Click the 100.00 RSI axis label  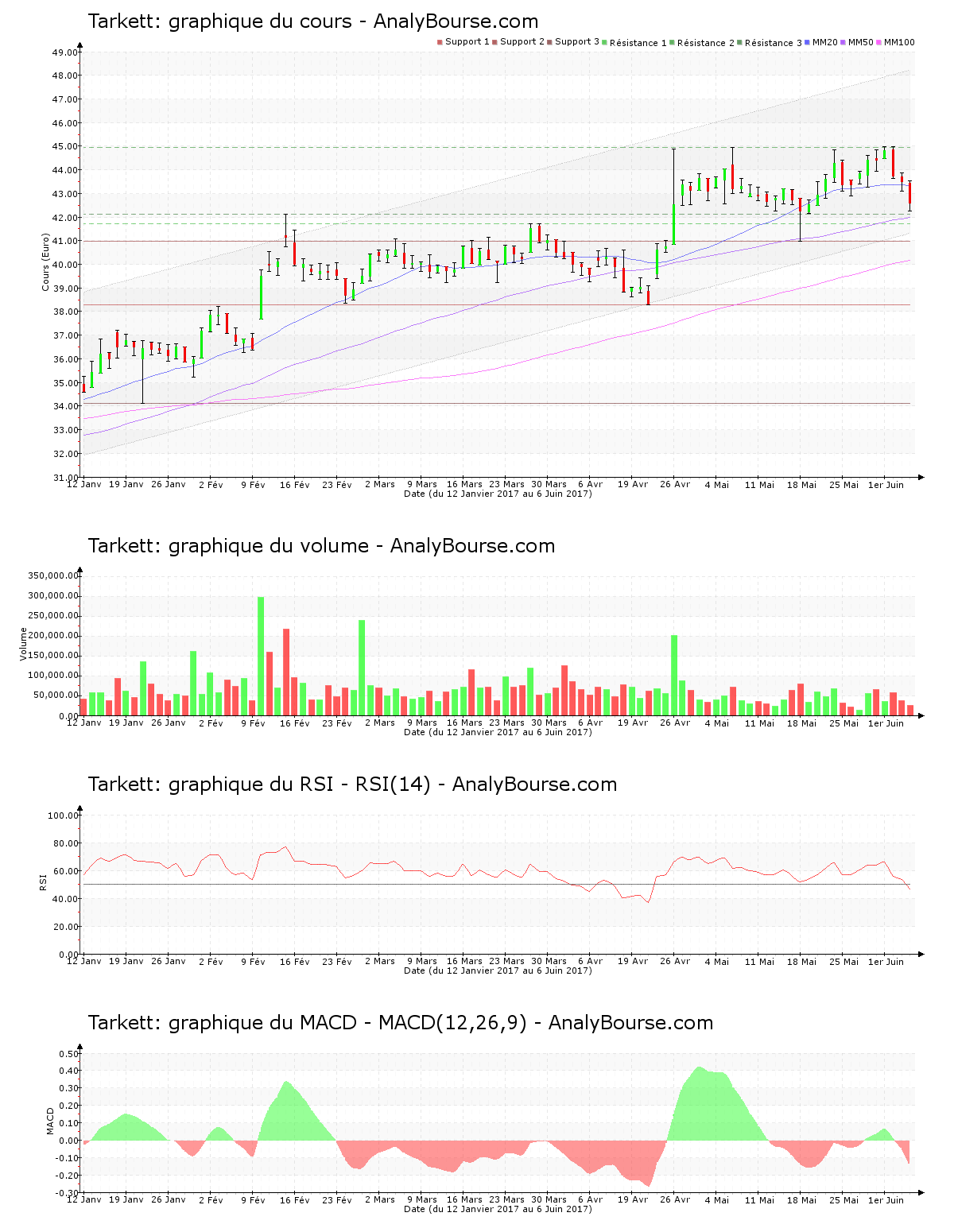tap(63, 816)
